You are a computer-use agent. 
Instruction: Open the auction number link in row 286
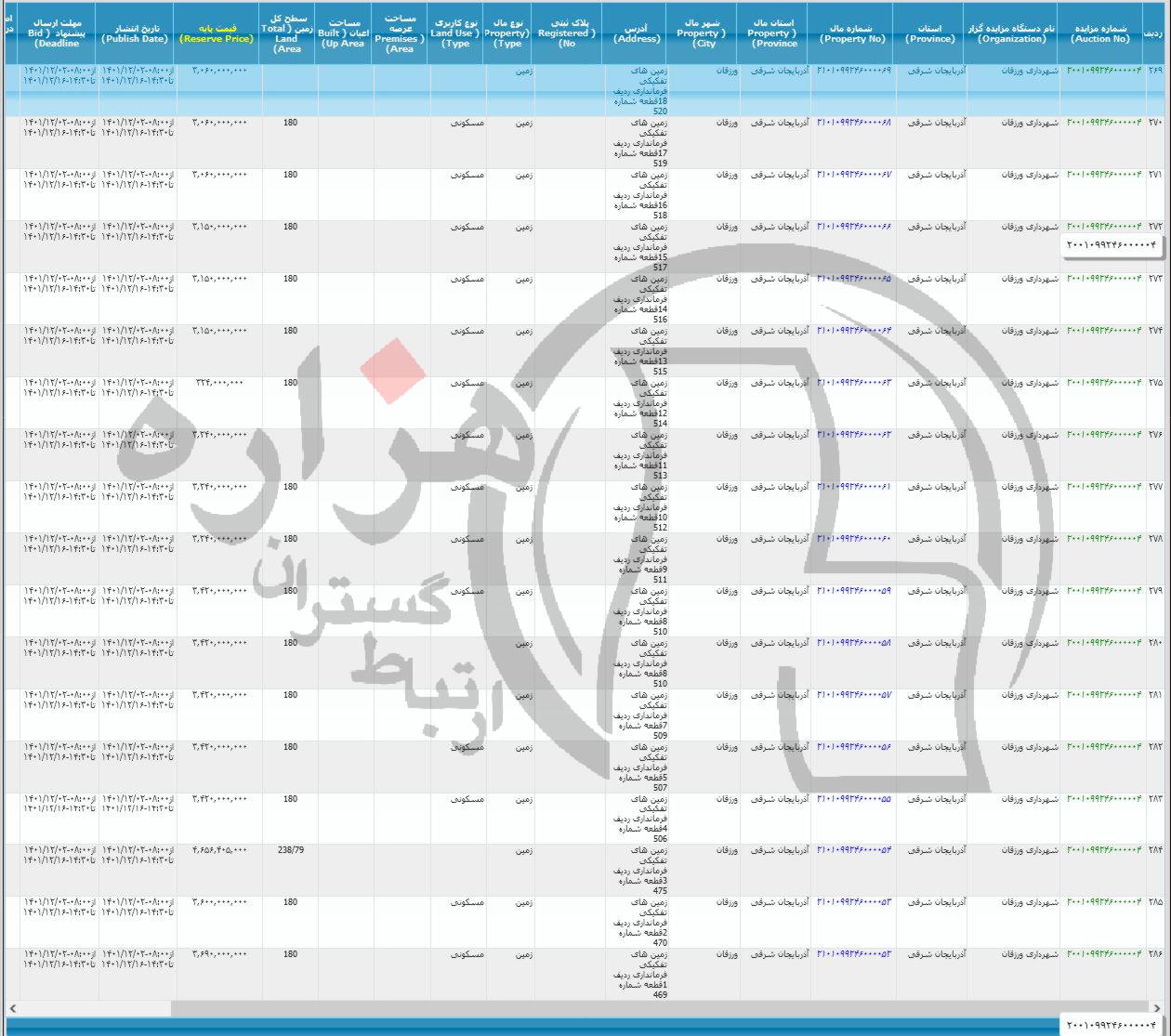(1104, 954)
